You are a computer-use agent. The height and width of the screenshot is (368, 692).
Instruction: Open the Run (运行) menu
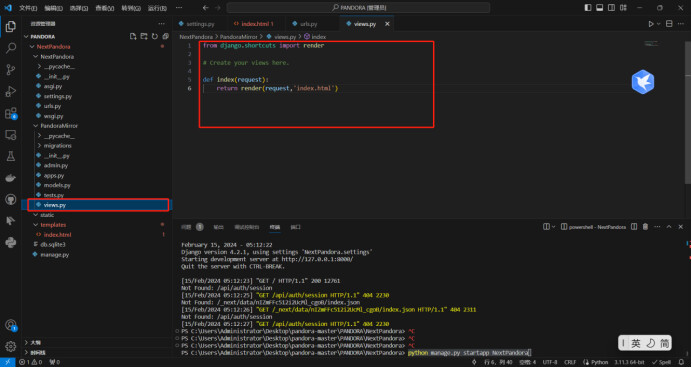157,8
